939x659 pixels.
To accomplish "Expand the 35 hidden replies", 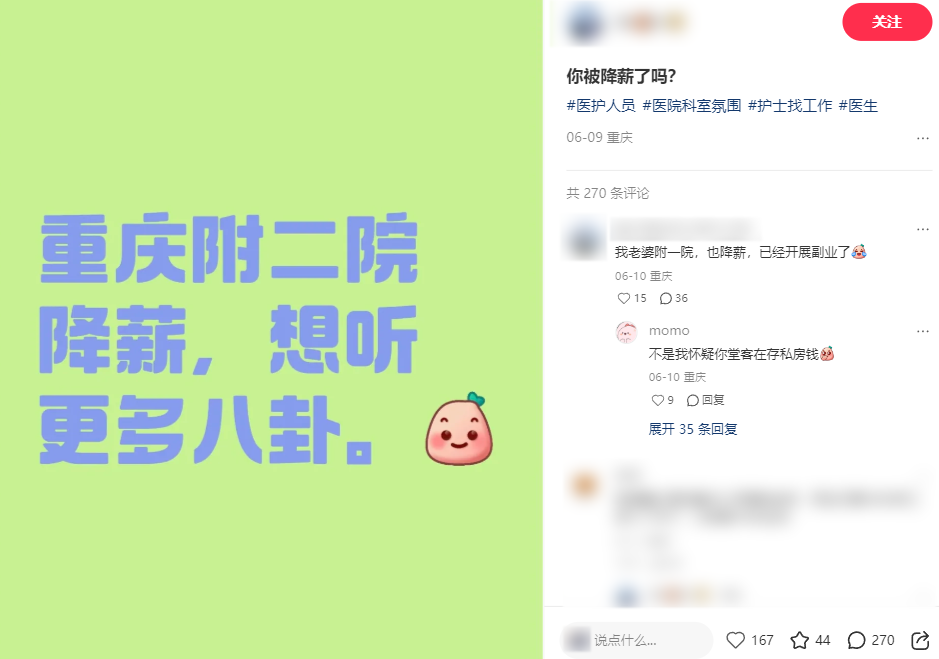I will pos(692,429).
